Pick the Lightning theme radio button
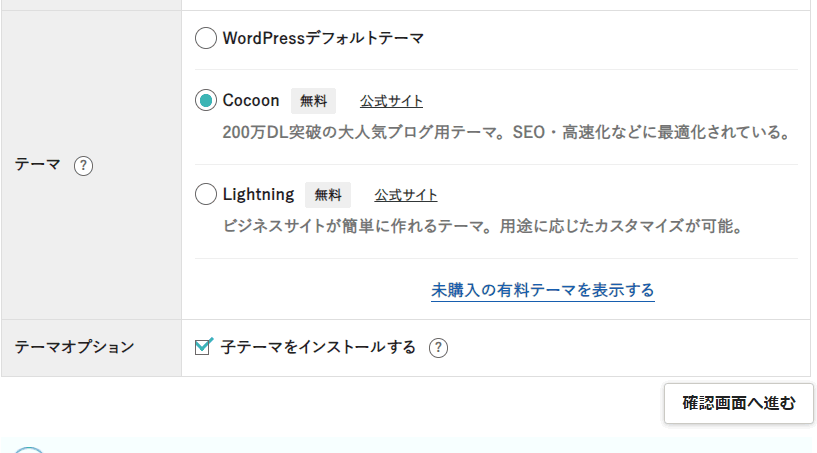 205,194
